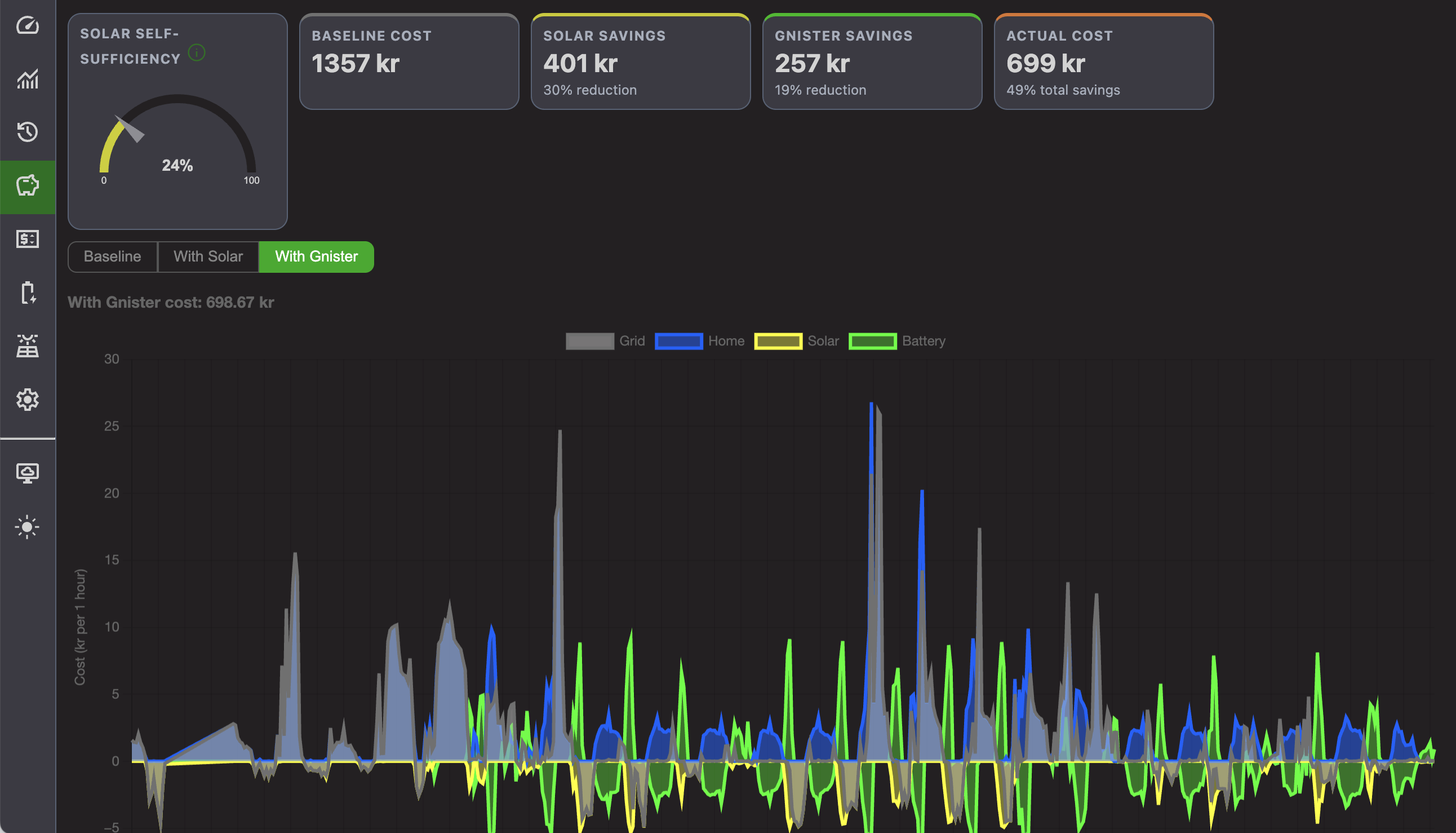
Task: Toggle Solar series in chart legend
Action: (x=797, y=341)
